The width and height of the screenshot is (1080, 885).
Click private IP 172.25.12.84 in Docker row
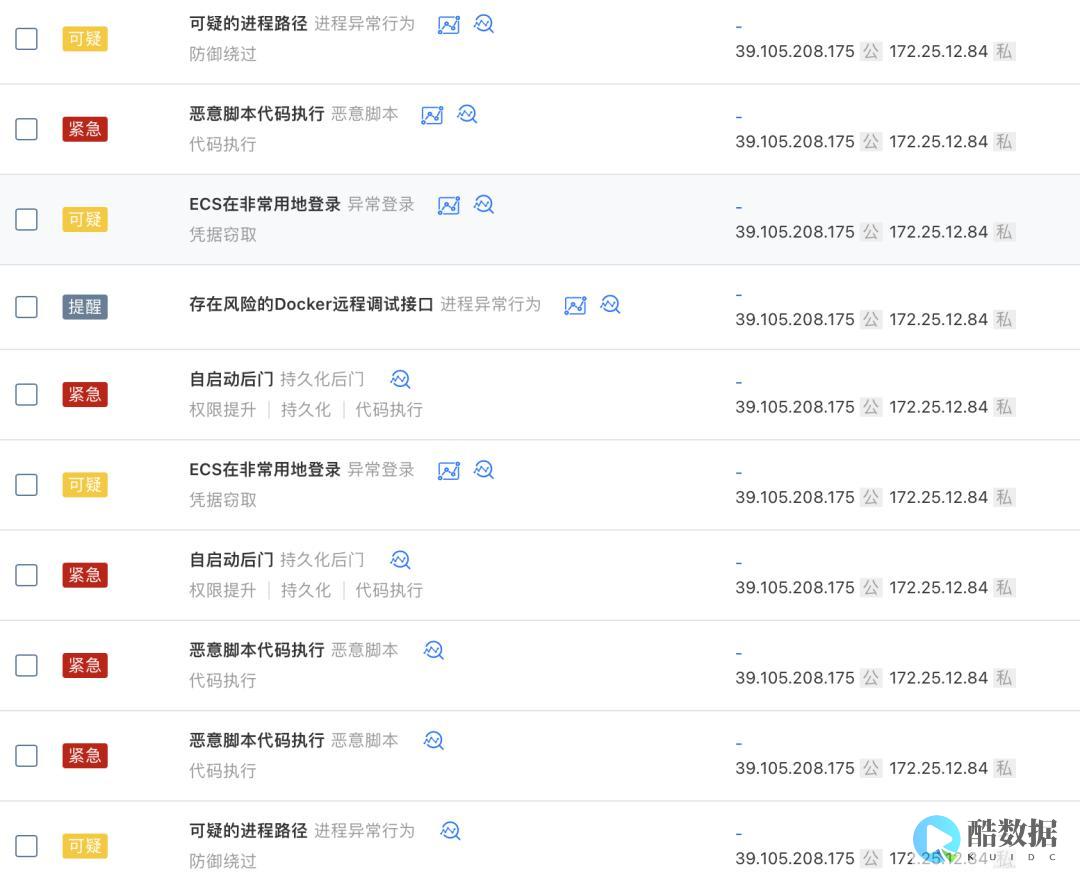938,320
